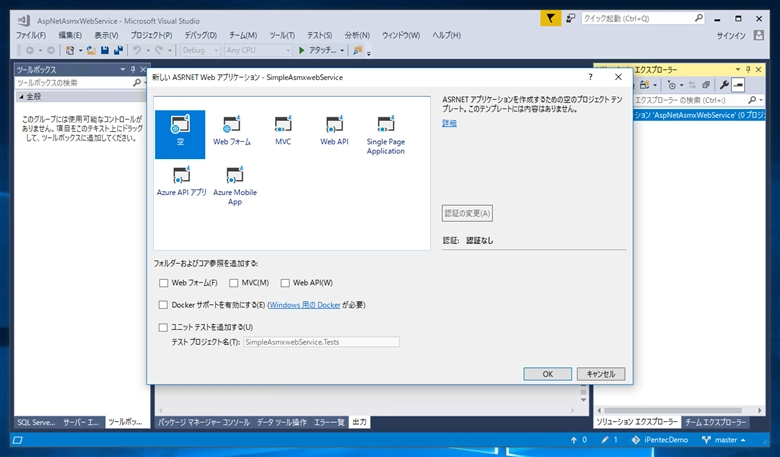
Task: Click the OK button
Action: click(x=548, y=374)
